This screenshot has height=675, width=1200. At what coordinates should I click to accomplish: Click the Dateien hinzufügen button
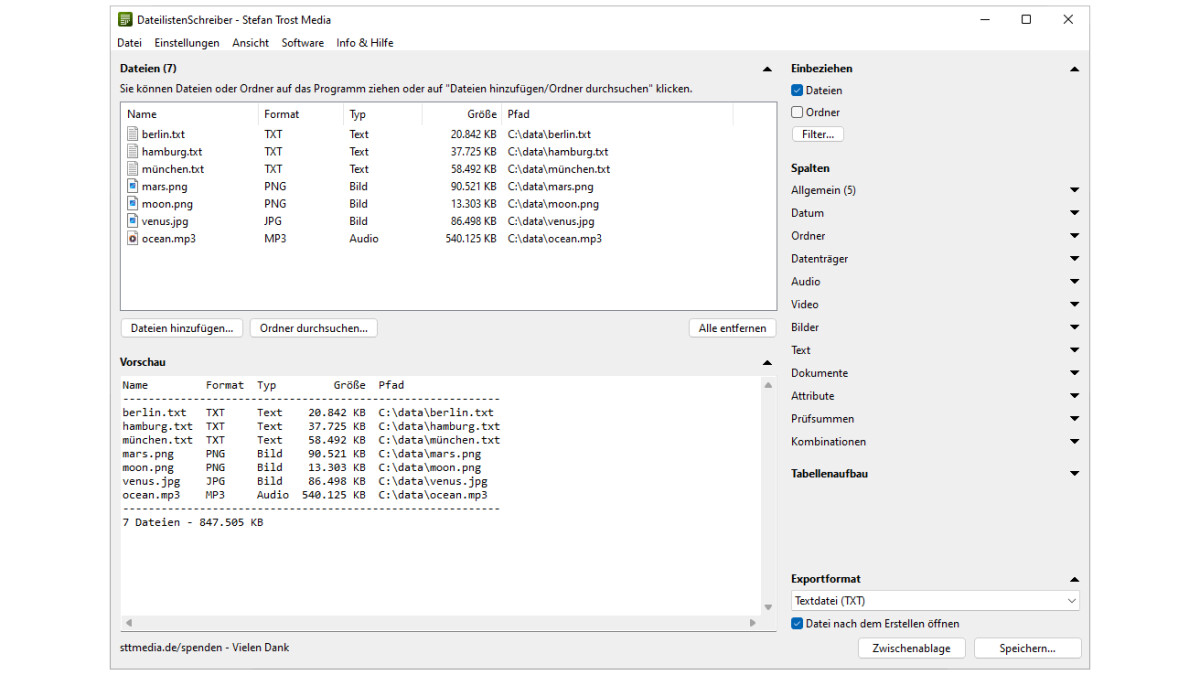point(182,328)
